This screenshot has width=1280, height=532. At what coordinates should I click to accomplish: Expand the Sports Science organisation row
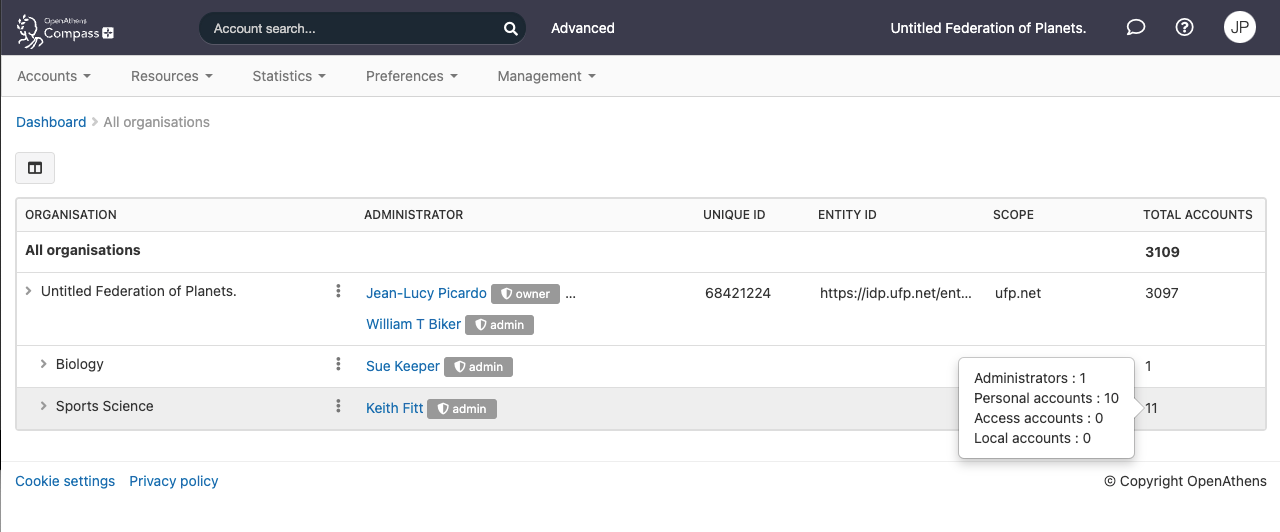[x=44, y=406]
